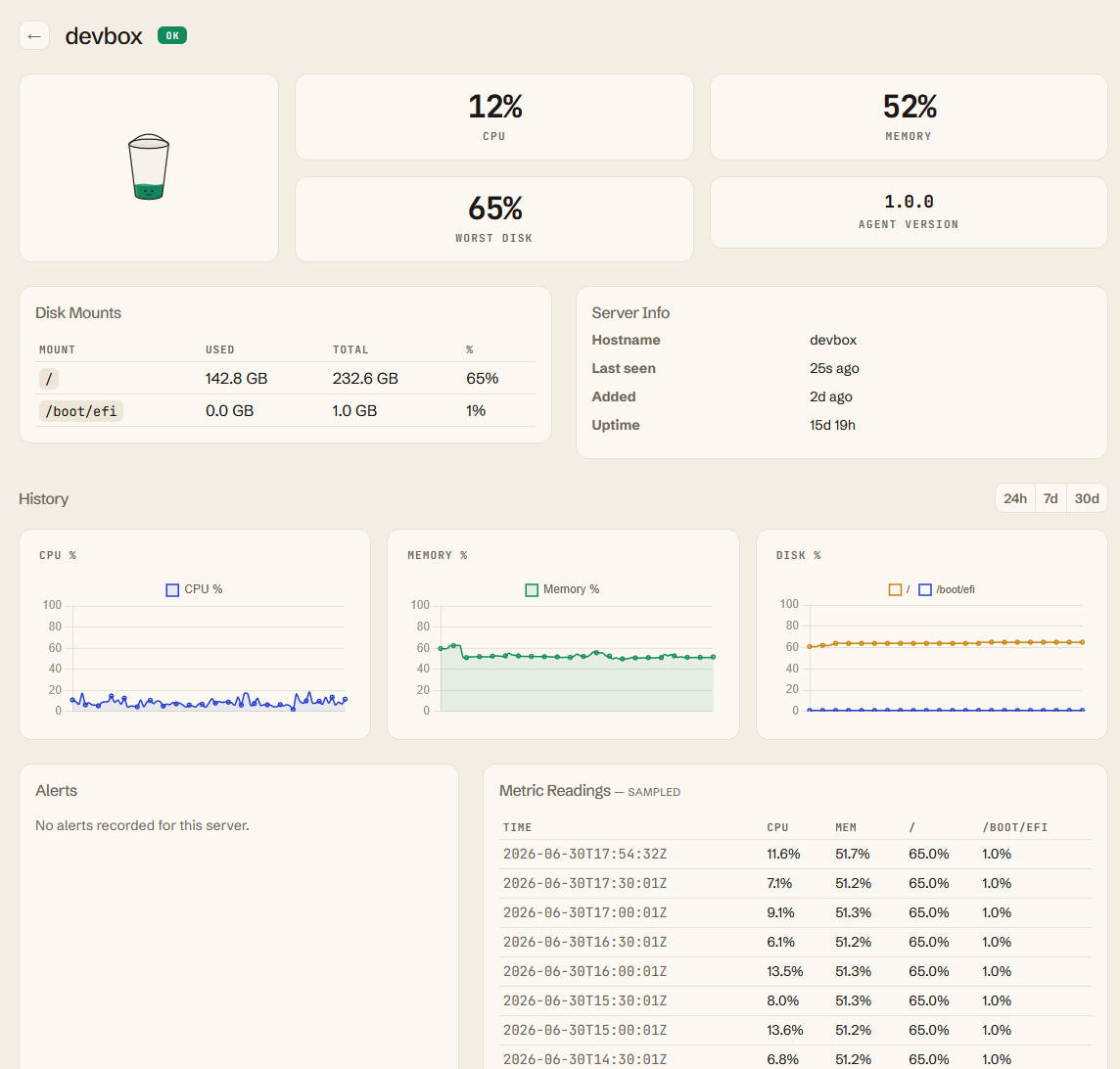Click the History section heading

[44, 498]
